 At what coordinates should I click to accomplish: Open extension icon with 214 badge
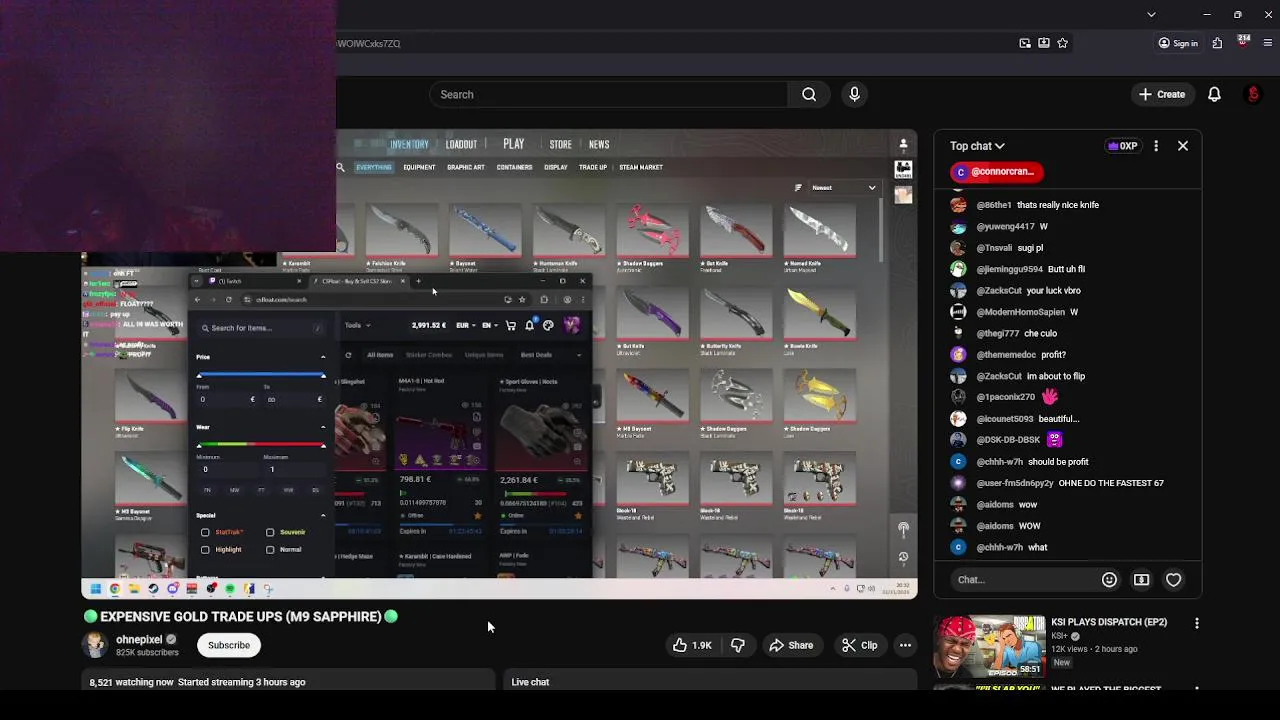1243,42
